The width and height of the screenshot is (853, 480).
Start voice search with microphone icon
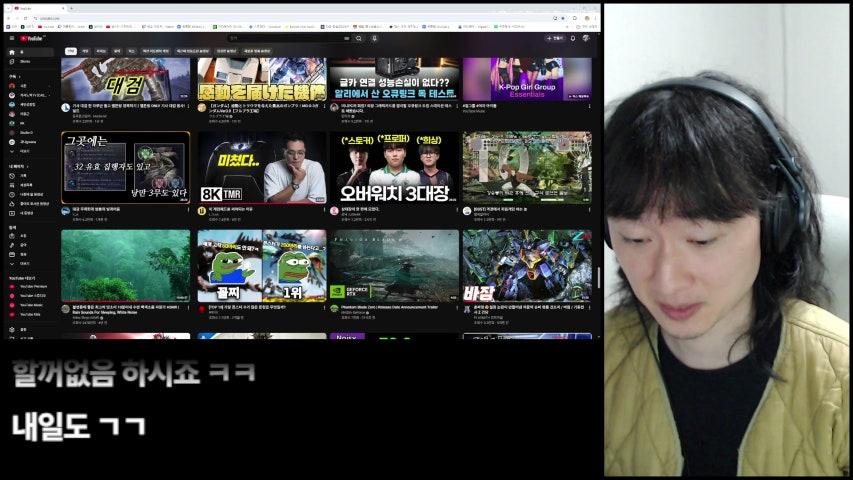pyautogui.click(x=374, y=38)
